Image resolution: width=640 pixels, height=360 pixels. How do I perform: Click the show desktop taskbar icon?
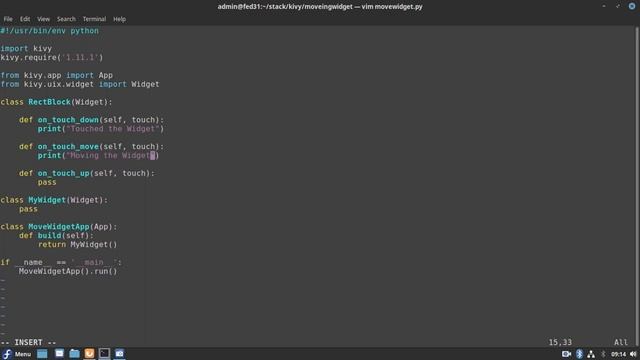point(42,354)
